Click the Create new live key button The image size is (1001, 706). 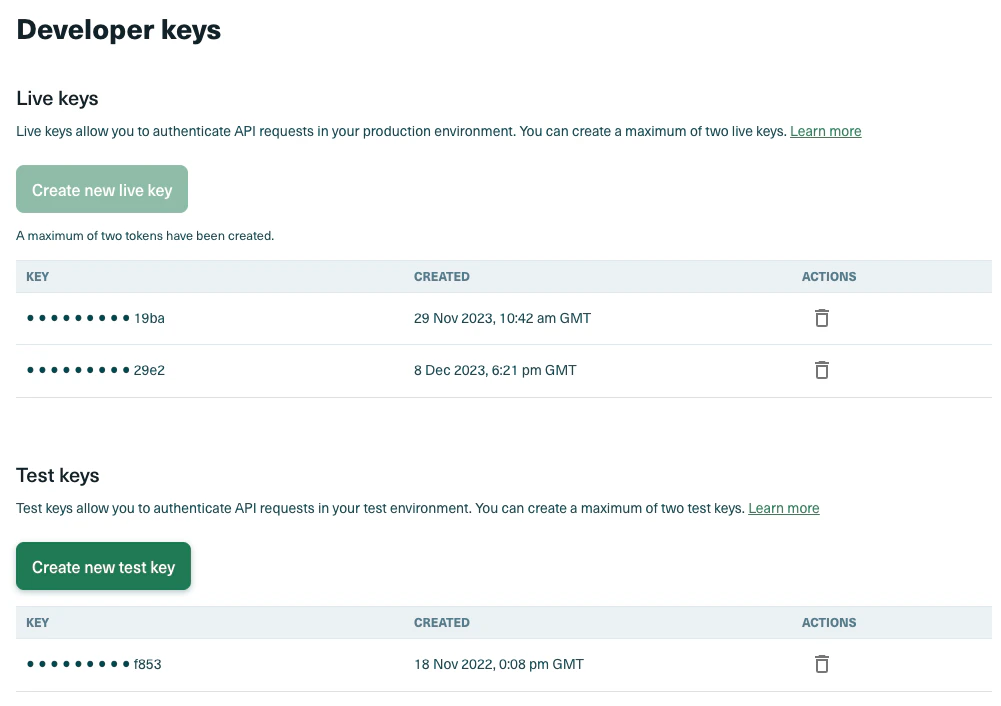coord(101,188)
